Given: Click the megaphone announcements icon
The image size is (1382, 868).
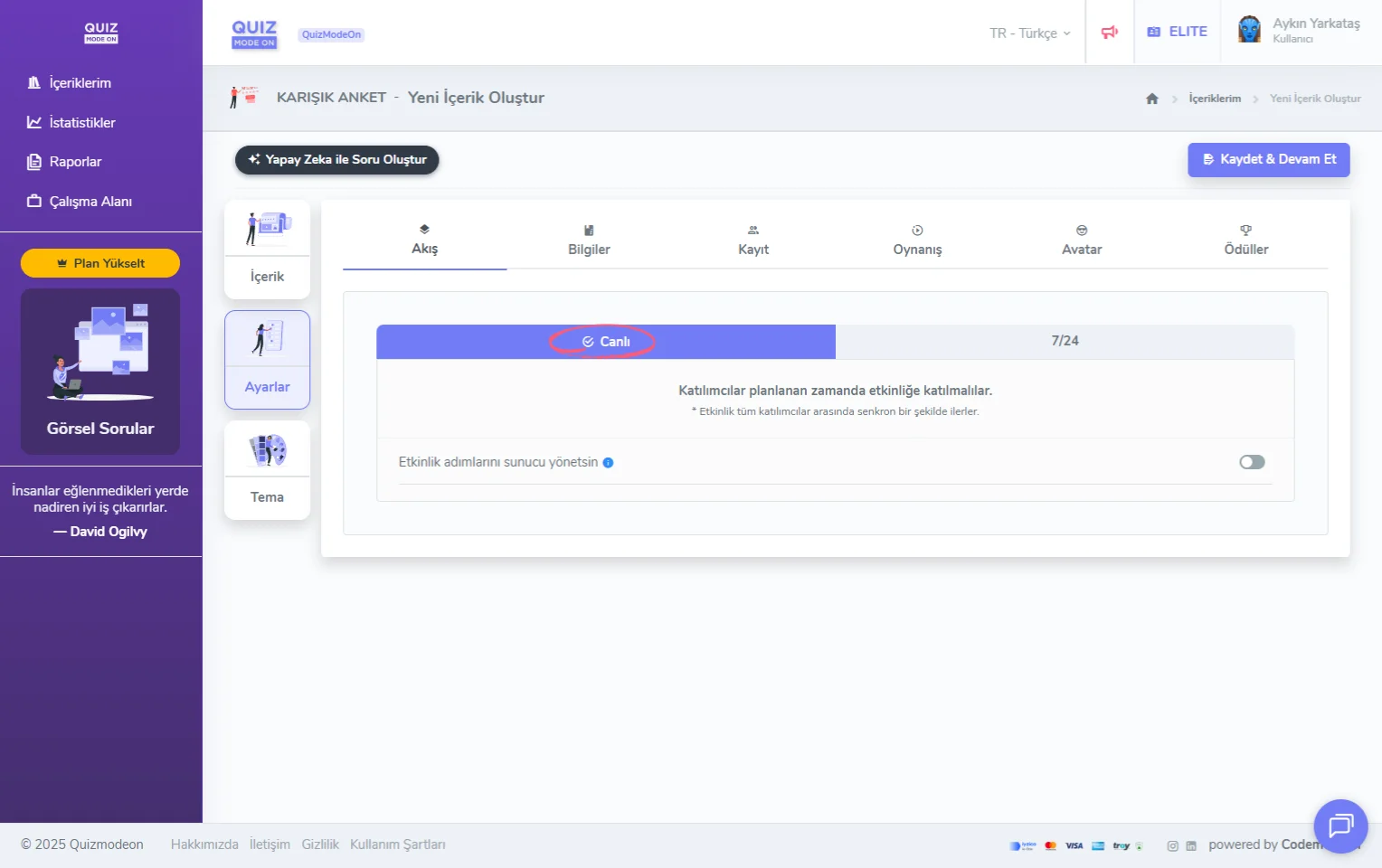Looking at the screenshot, I should 1109,33.
